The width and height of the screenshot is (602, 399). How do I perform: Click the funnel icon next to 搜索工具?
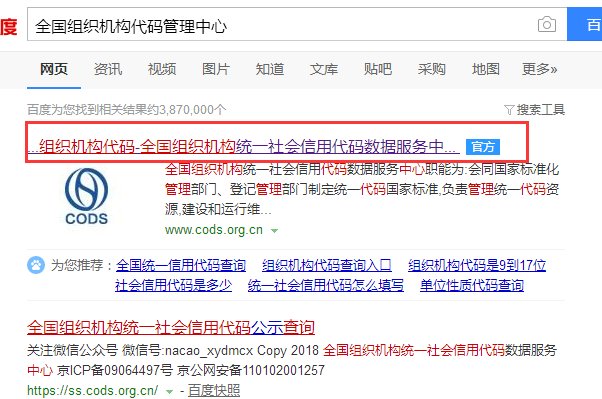point(509,110)
